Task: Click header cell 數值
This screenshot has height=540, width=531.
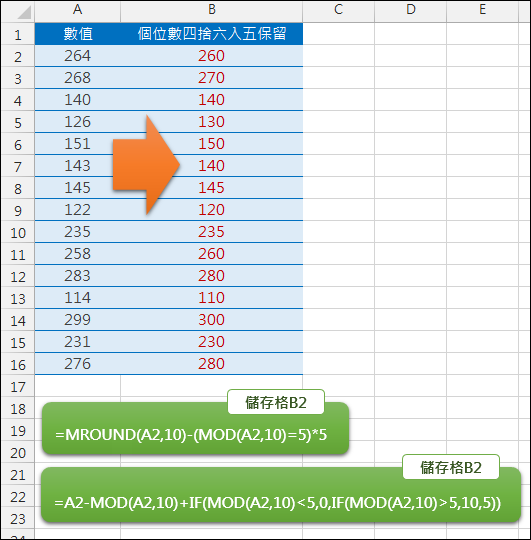Action: (77, 34)
